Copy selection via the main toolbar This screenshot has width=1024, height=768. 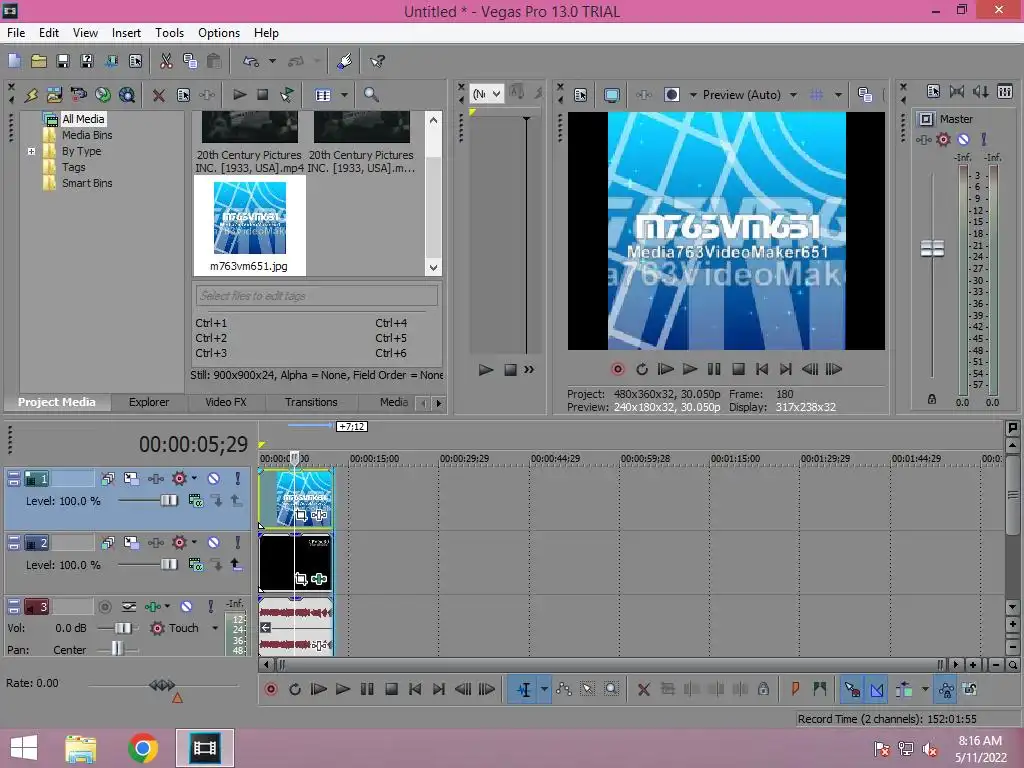[190, 61]
